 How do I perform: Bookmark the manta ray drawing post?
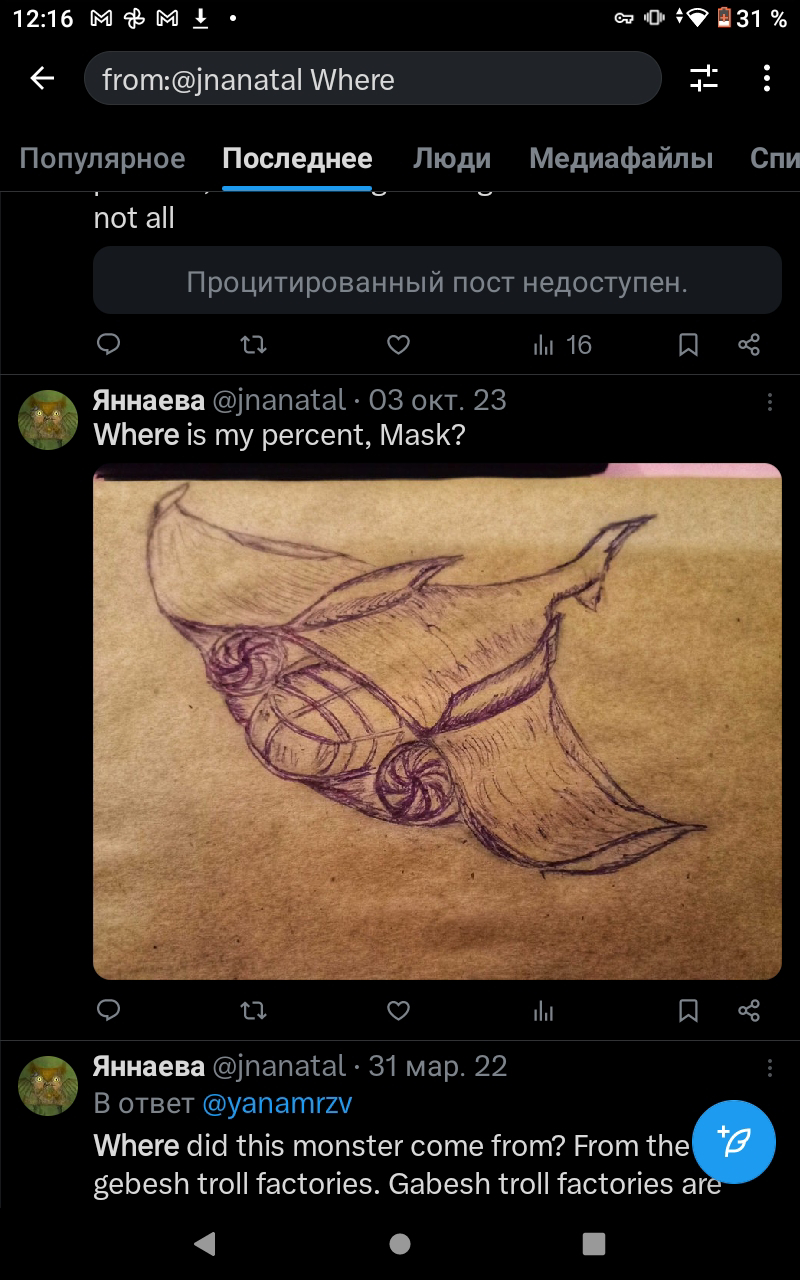pyautogui.click(x=688, y=1011)
